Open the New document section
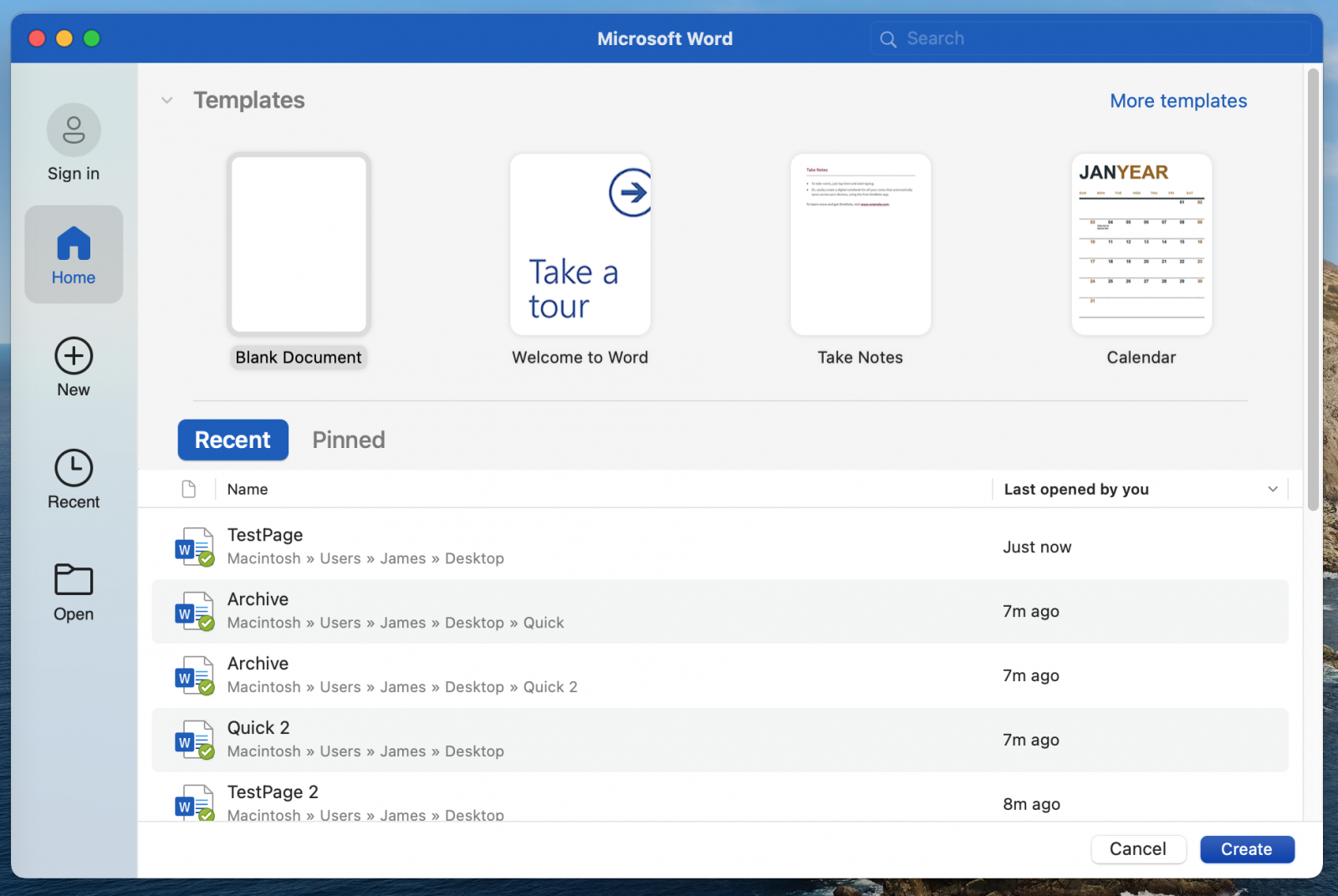Viewport: 1338px width, 896px height. tap(74, 368)
